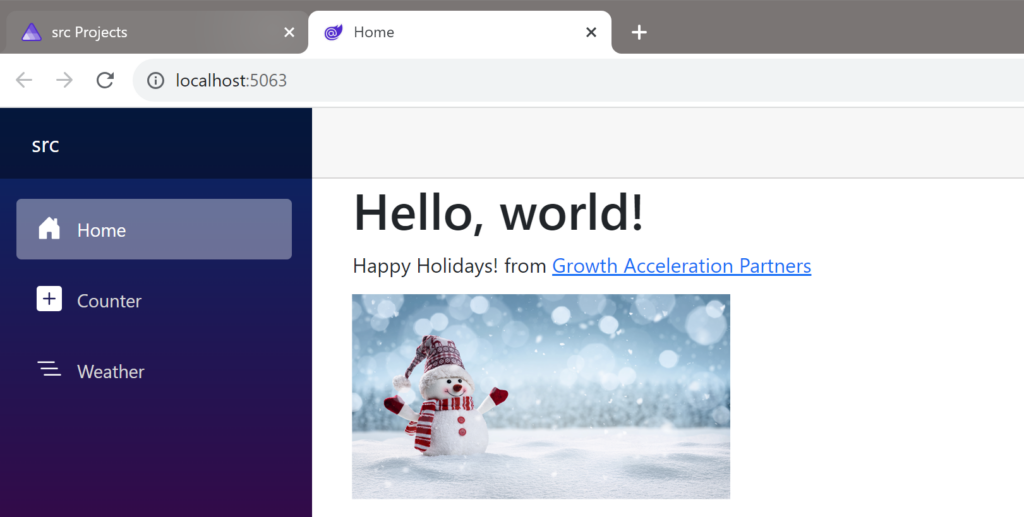The height and width of the screenshot is (517, 1024).
Task: Reload the page with the refresh icon
Action: pyautogui.click(x=105, y=80)
